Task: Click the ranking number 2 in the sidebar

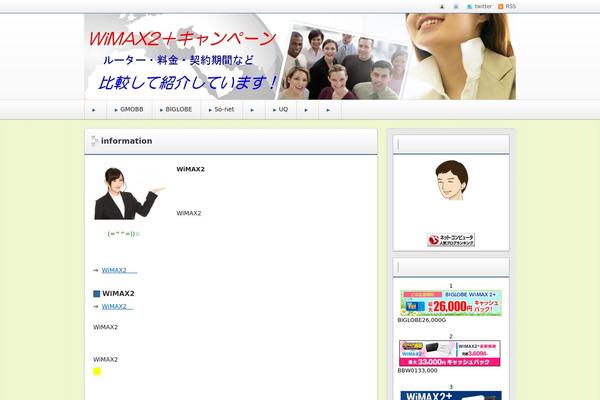Action: 451,336
